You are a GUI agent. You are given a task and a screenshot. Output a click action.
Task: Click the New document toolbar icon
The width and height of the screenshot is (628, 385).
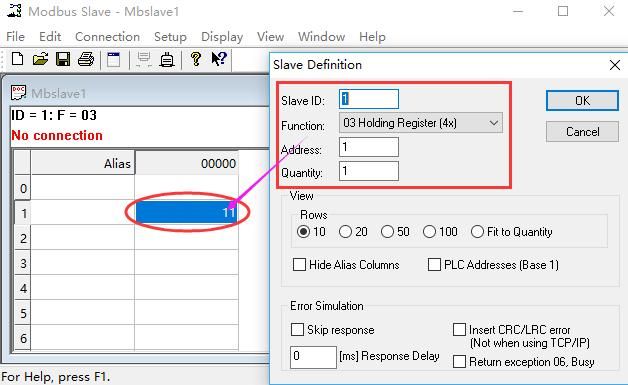click(x=17, y=59)
